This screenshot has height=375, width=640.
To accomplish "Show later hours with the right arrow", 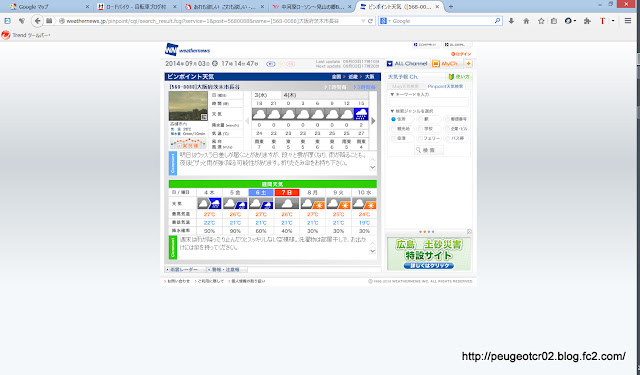I will click(373, 121).
